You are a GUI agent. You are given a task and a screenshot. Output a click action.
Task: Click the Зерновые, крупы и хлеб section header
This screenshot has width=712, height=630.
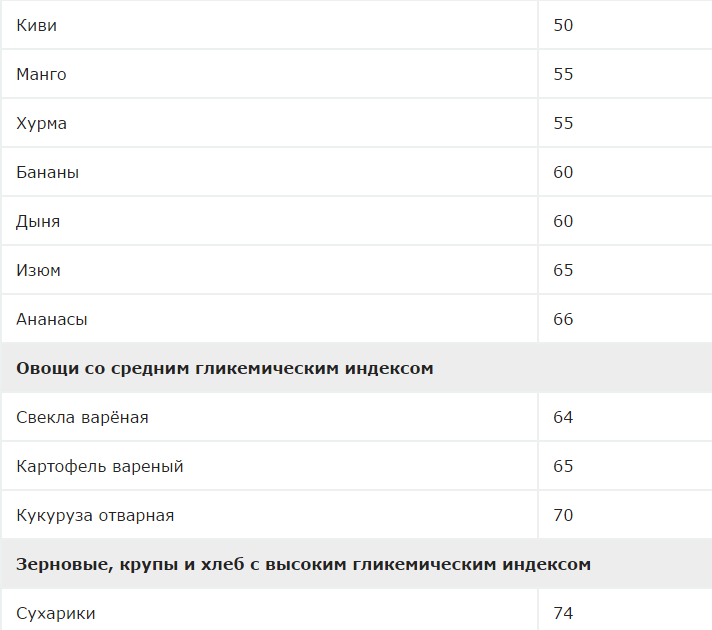(x=303, y=564)
